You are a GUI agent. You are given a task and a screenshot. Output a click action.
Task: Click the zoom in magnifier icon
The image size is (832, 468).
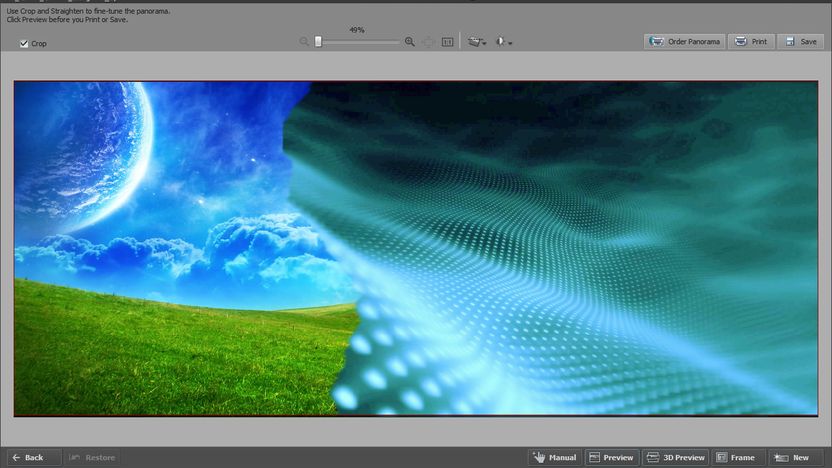[410, 41]
